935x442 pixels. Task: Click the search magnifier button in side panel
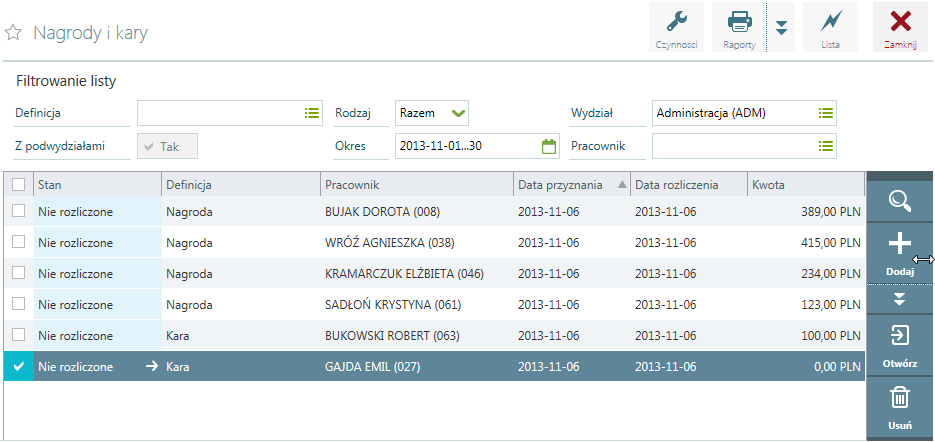pyautogui.click(x=900, y=201)
